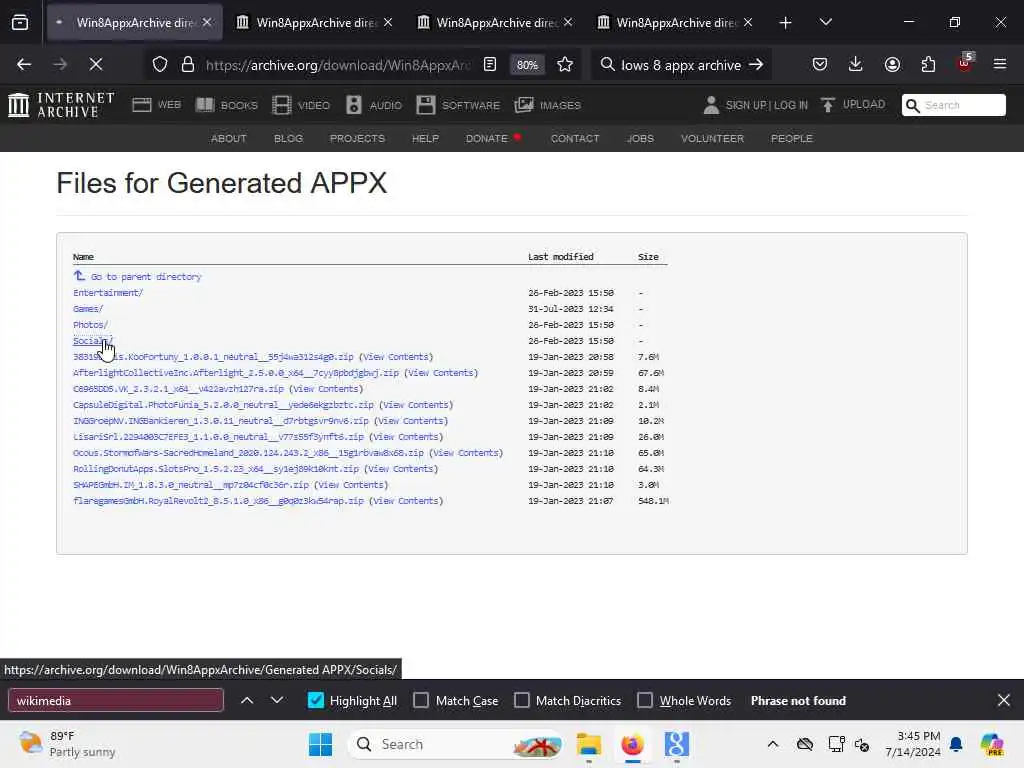Stop page loading with X button
Screen dimensions: 1024x768
(96, 64)
